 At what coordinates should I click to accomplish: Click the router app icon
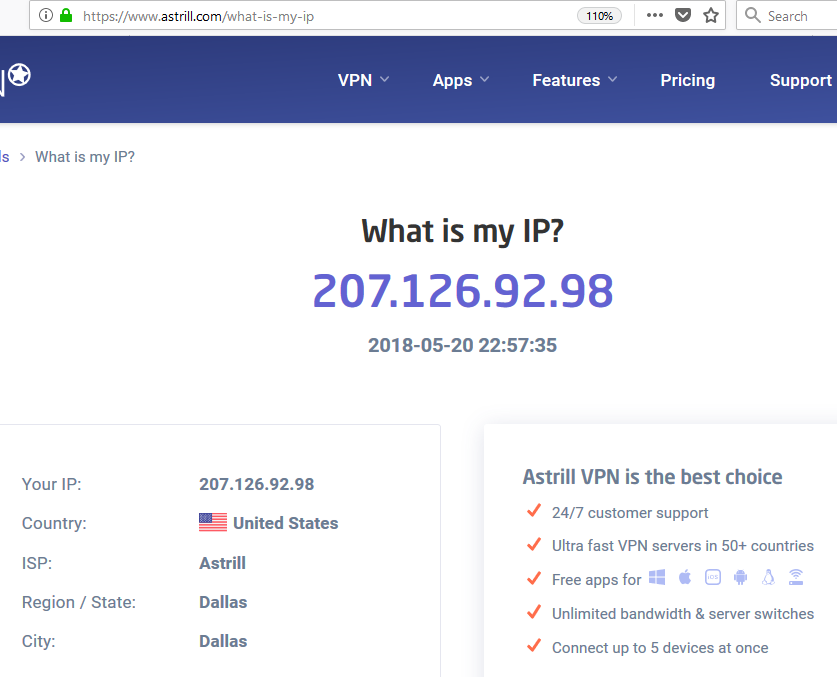(x=796, y=577)
